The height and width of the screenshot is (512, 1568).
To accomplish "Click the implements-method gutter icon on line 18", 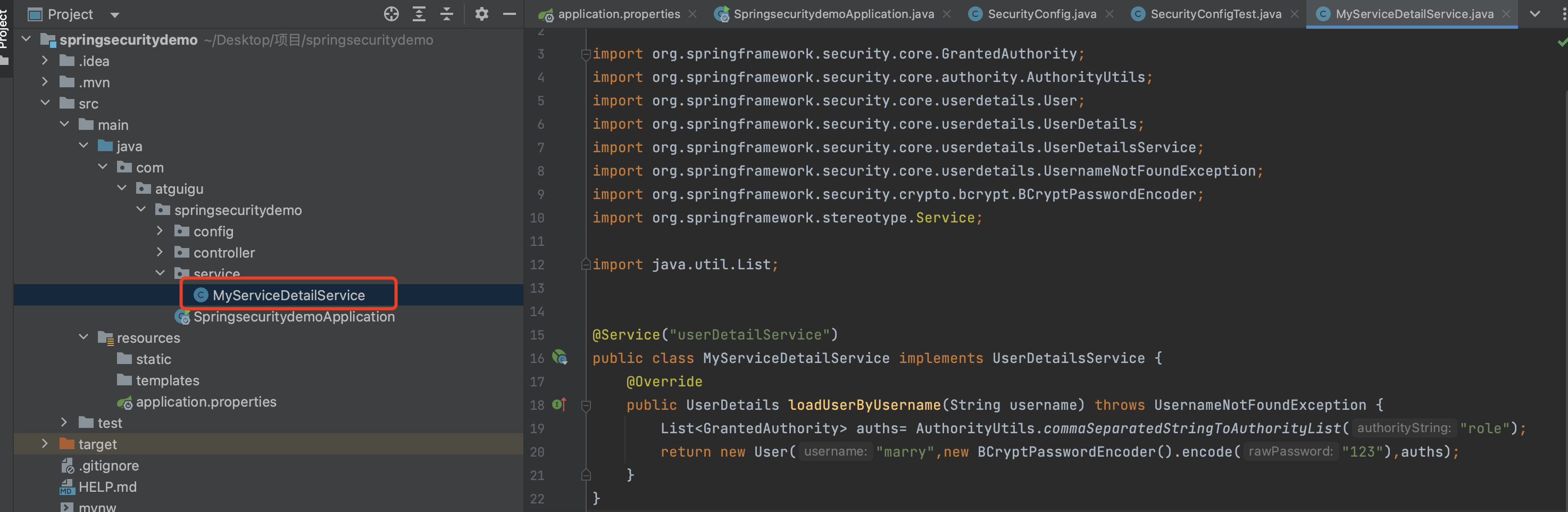I will (559, 405).
